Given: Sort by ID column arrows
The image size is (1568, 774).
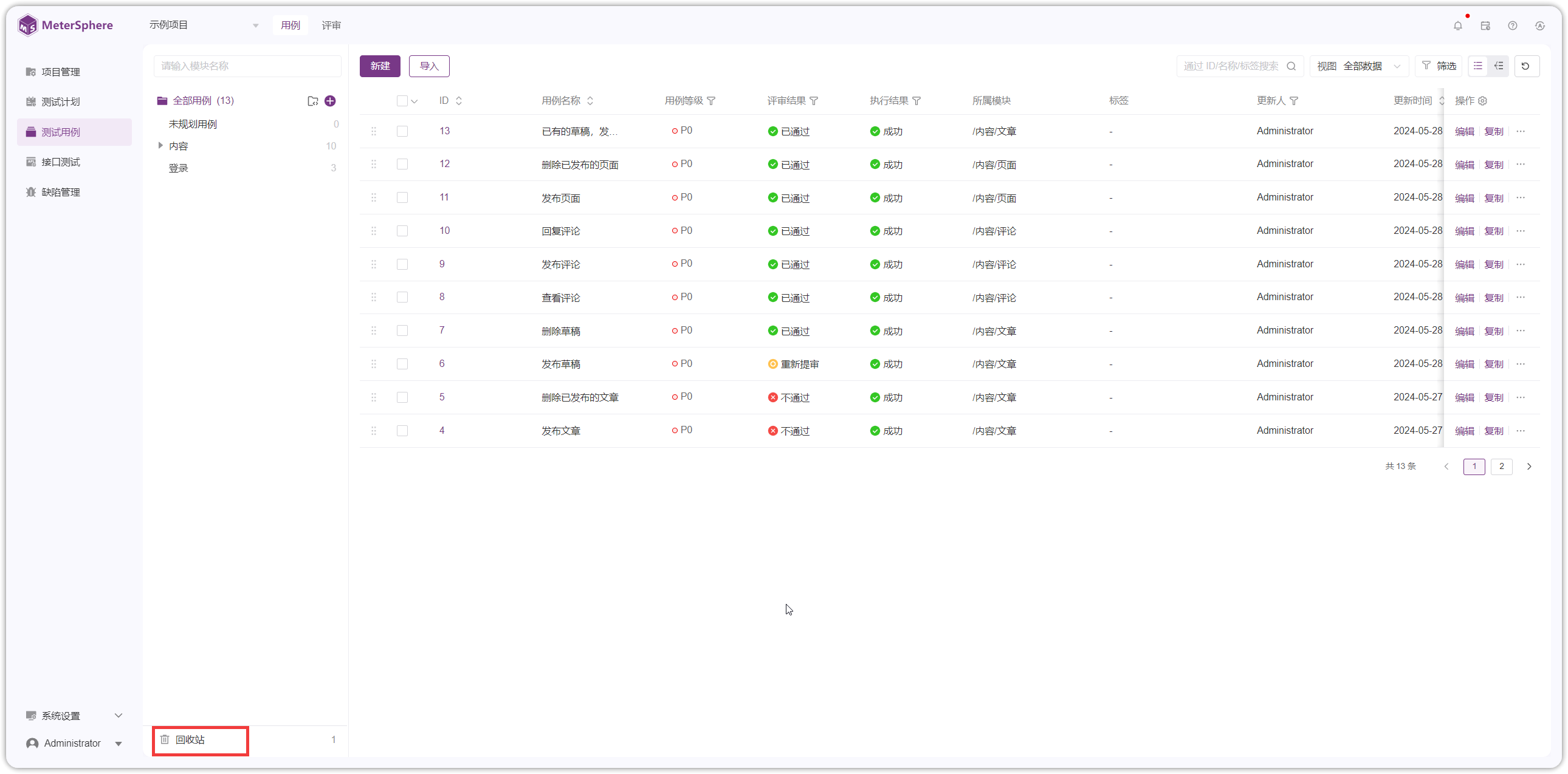Looking at the screenshot, I should (459, 101).
